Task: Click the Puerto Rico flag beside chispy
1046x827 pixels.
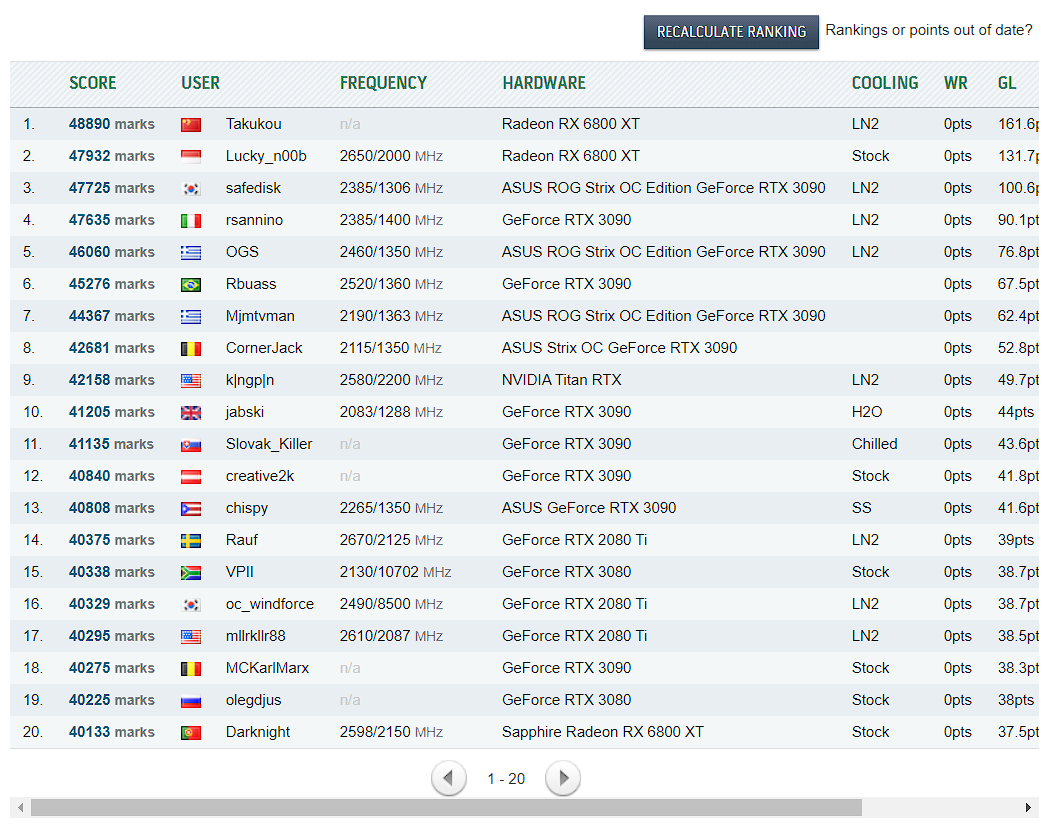Action: tap(191, 509)
